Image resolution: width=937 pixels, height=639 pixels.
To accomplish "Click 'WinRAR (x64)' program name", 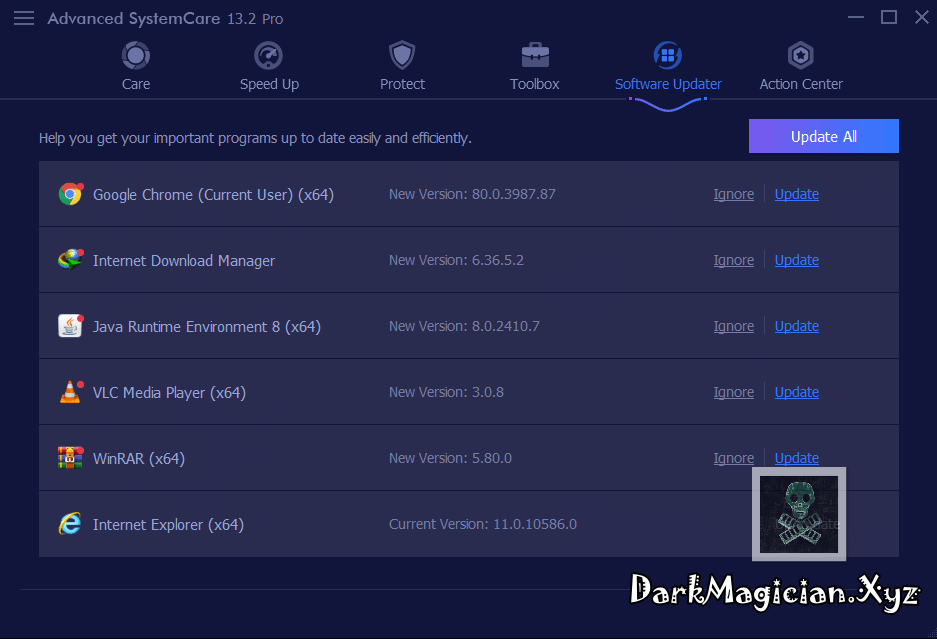I will (x=139, y=458).
